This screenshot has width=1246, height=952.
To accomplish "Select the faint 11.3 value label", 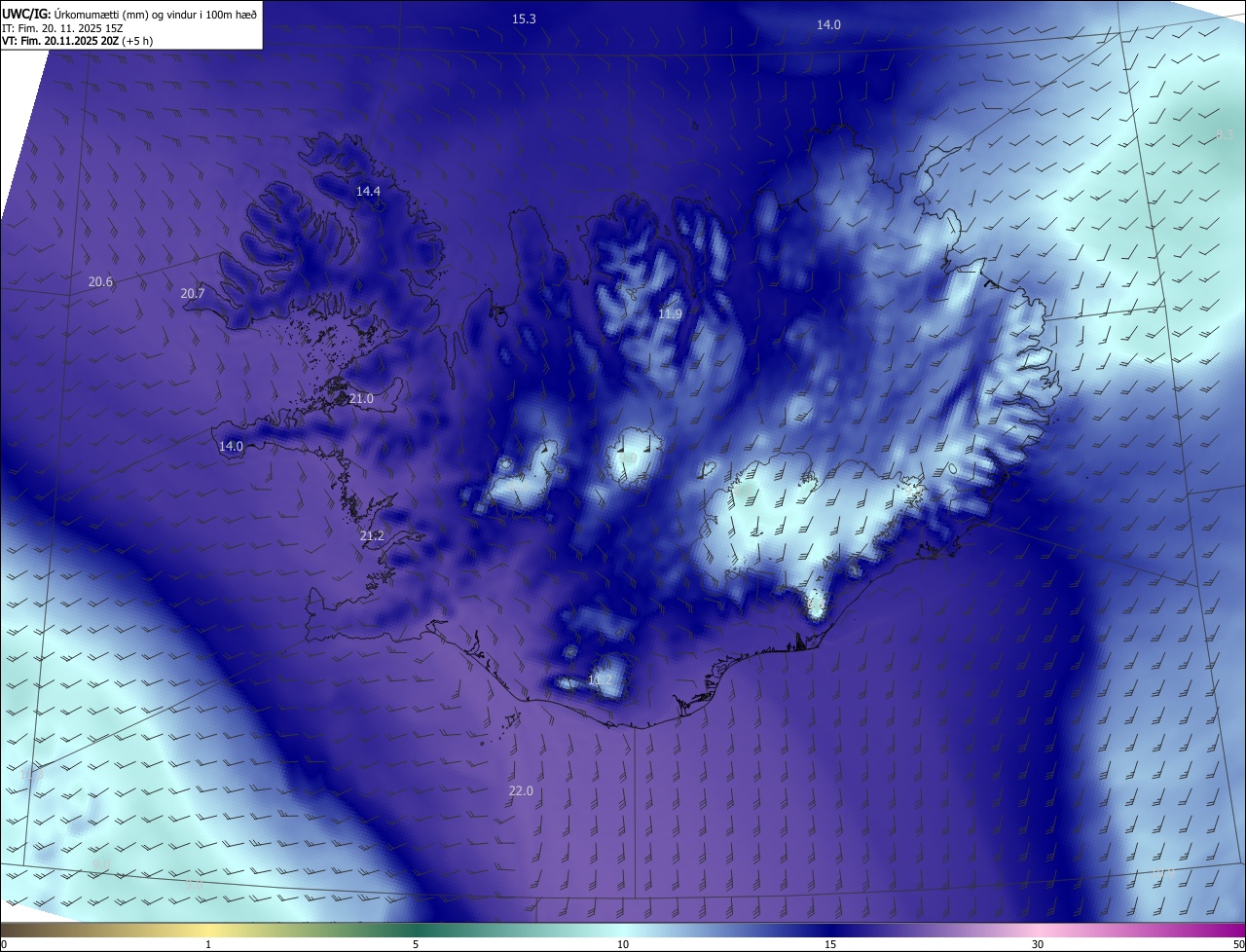I will [31, 774].
